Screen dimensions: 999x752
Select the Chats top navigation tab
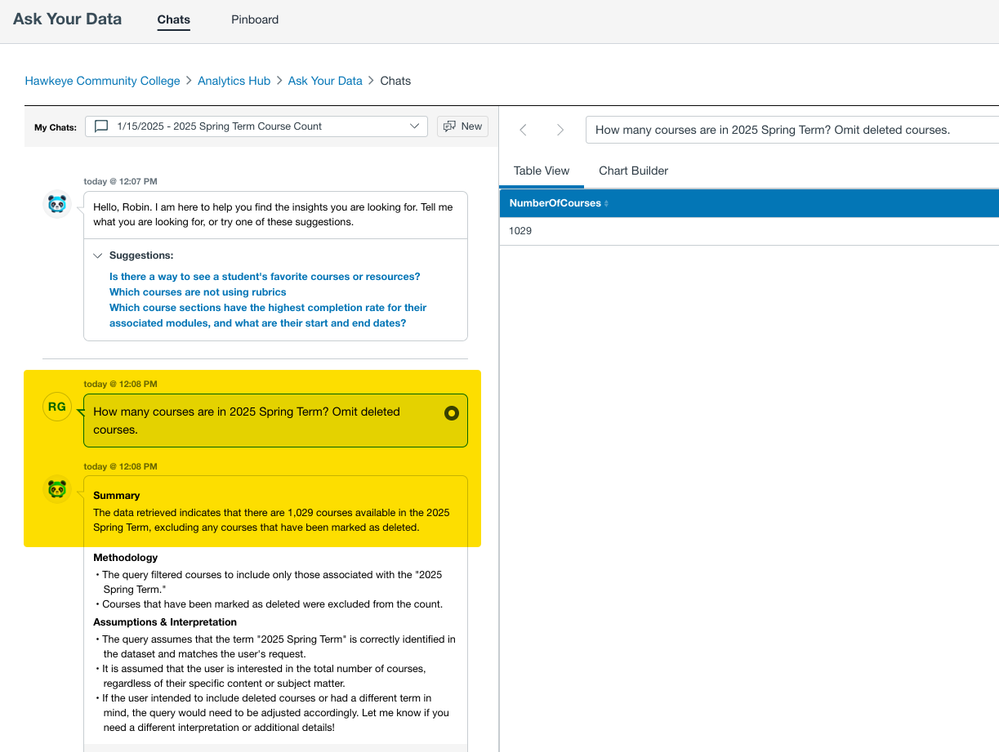pos(173,20)
